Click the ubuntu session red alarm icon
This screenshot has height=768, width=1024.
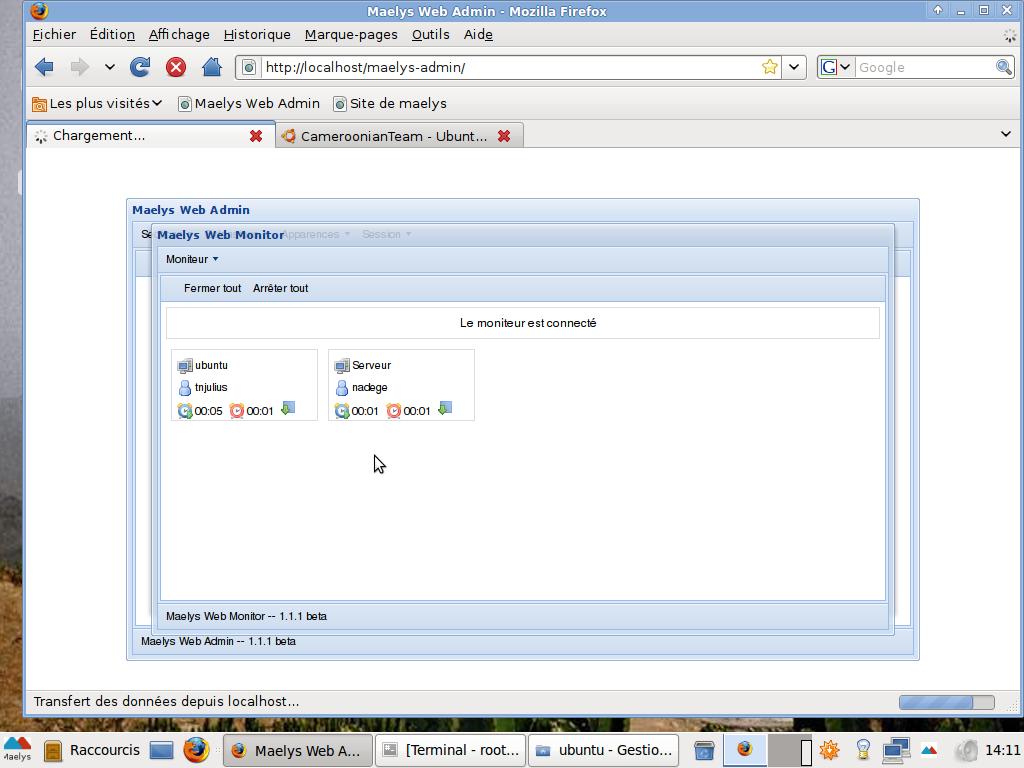pyautogui.click(x=236, y=411)
